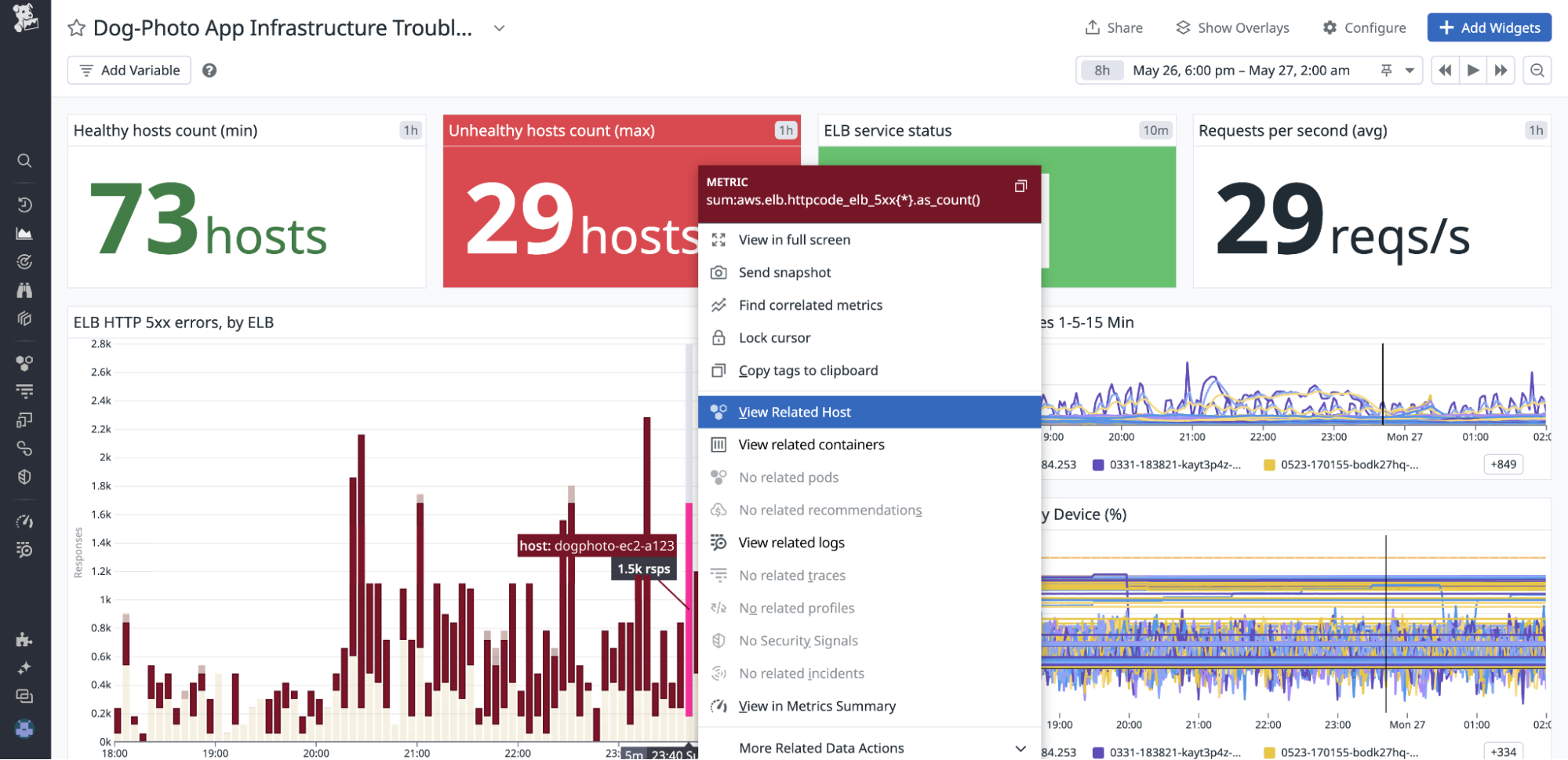Viewport: 1568px width, 760px height.
Task: Open search from the left sidebar
Action: 24,160
